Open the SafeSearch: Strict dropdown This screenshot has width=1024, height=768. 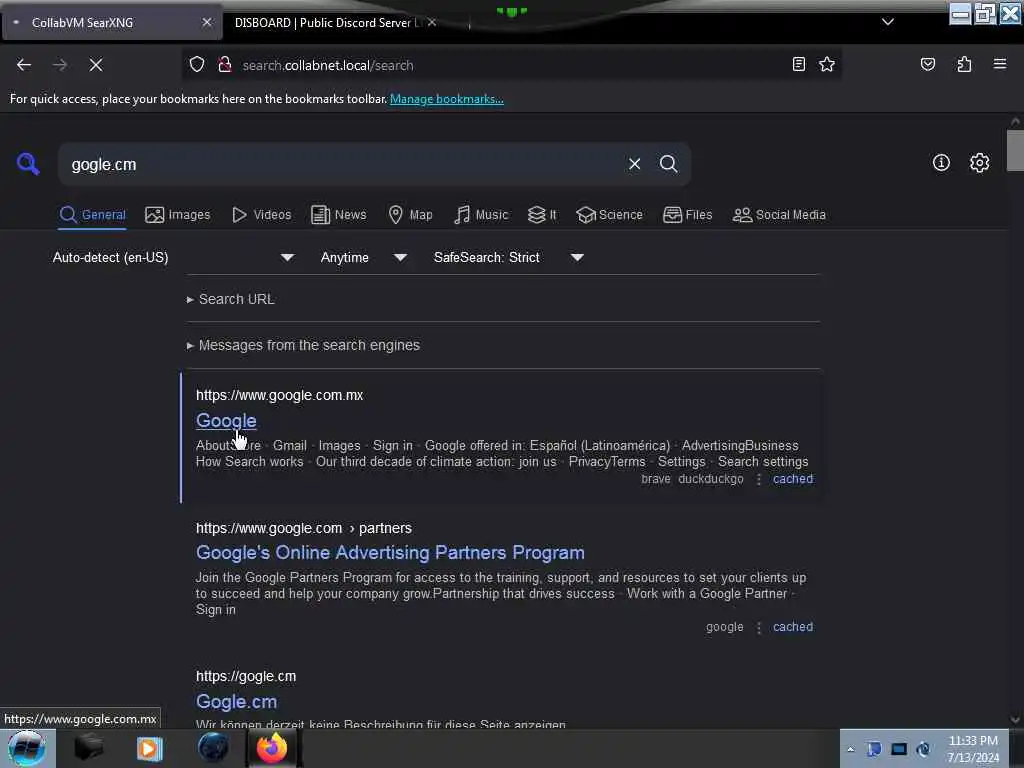tap(508, 257)
